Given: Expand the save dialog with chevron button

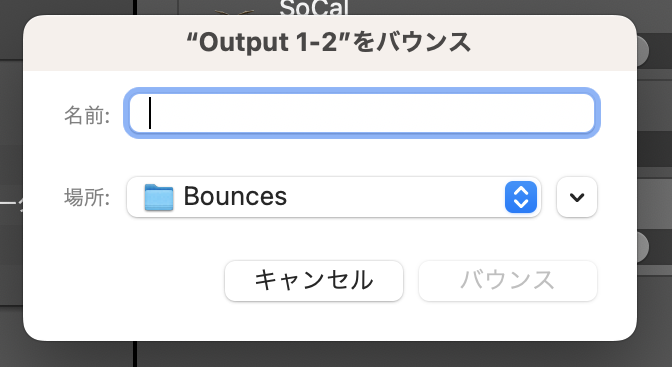Looking at the screenshot, I should pyautogui.click(x=577, y=197).
